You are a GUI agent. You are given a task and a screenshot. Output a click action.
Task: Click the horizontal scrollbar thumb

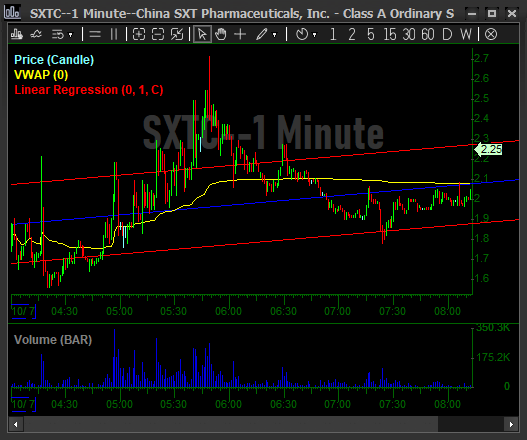[x=230, y=425]
